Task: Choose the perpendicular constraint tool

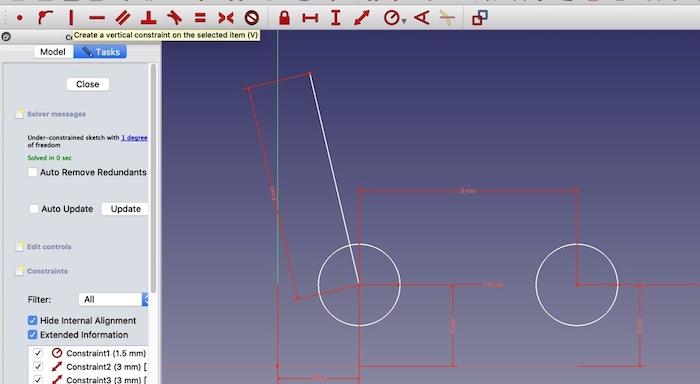Action: [x=149, y=18]
